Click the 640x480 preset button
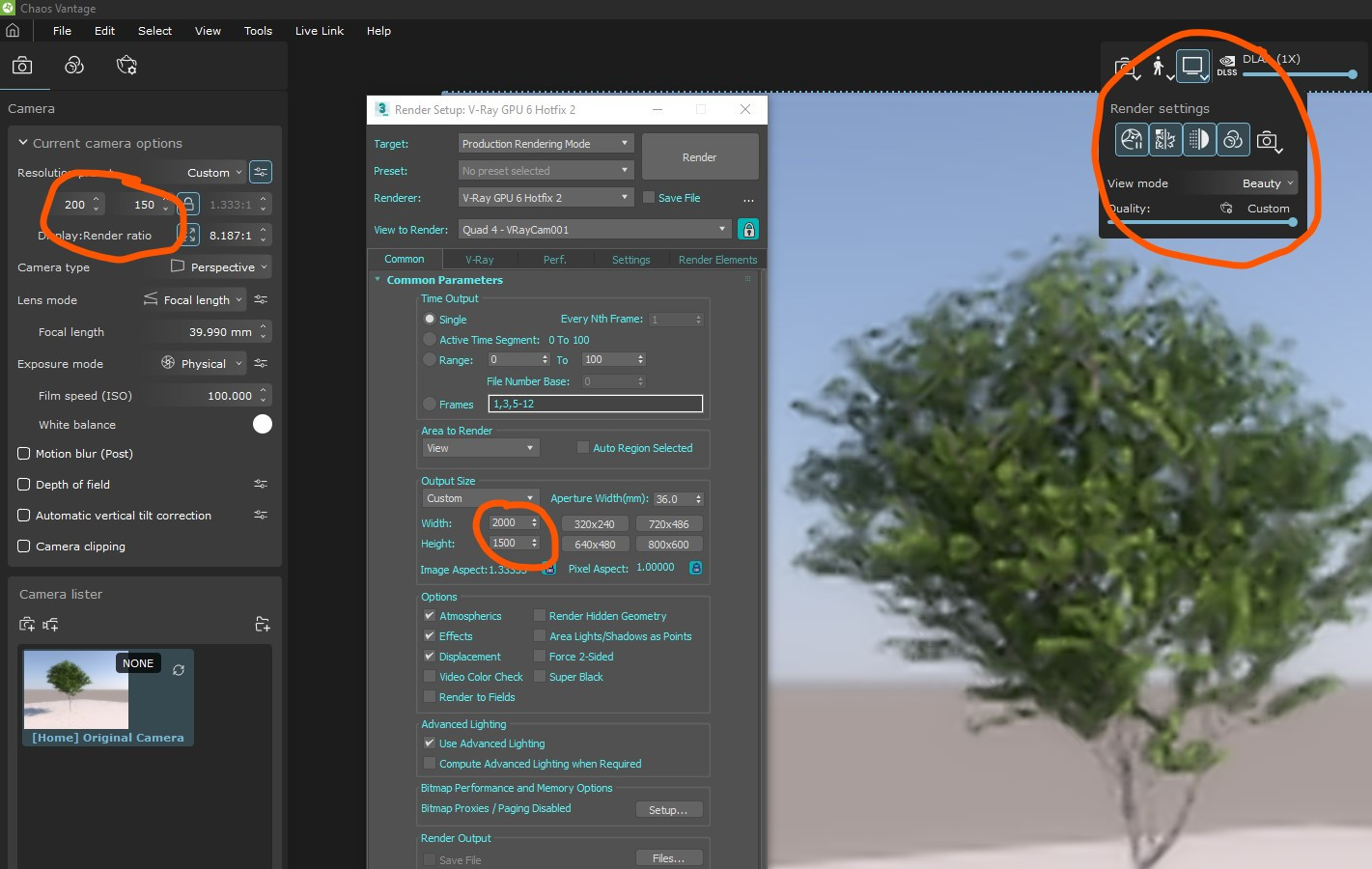 coord(595,545)
